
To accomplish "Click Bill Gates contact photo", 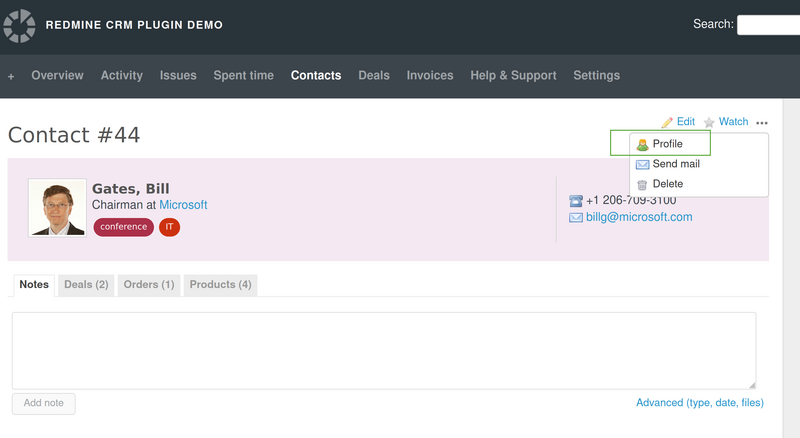I will [x=56, y=208].
